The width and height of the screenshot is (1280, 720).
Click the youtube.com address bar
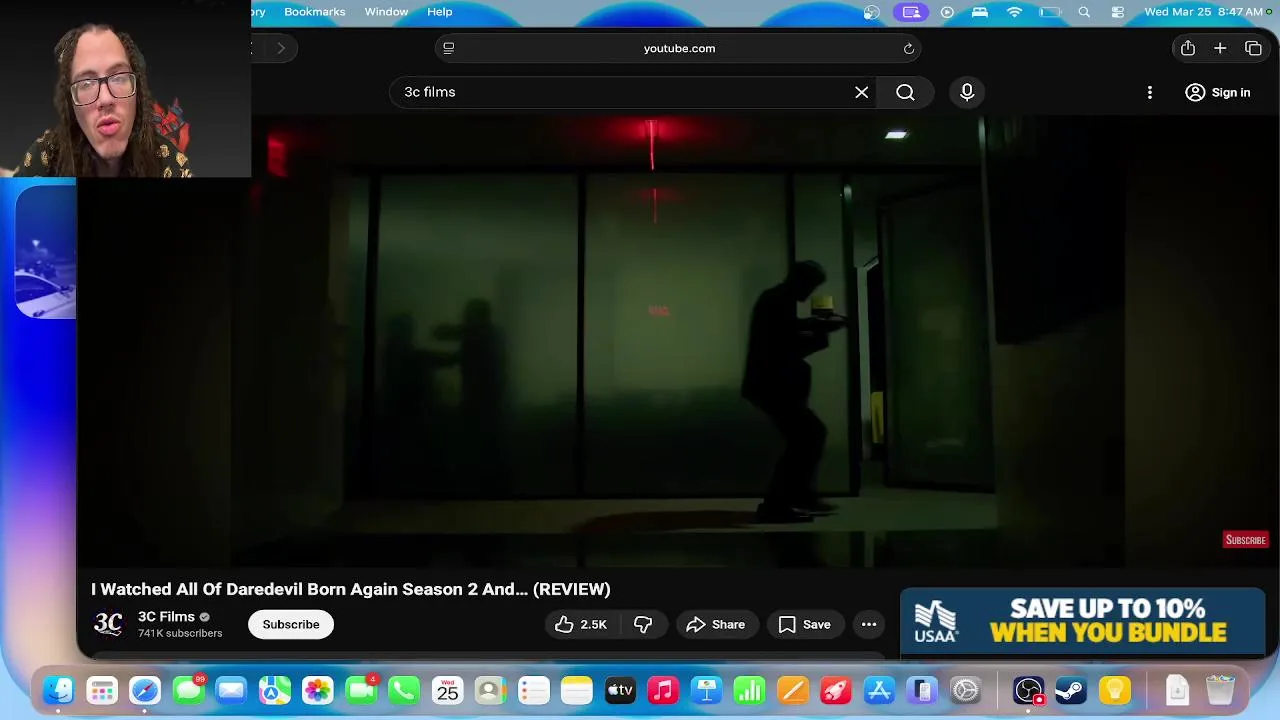click(x=678, y=48)
